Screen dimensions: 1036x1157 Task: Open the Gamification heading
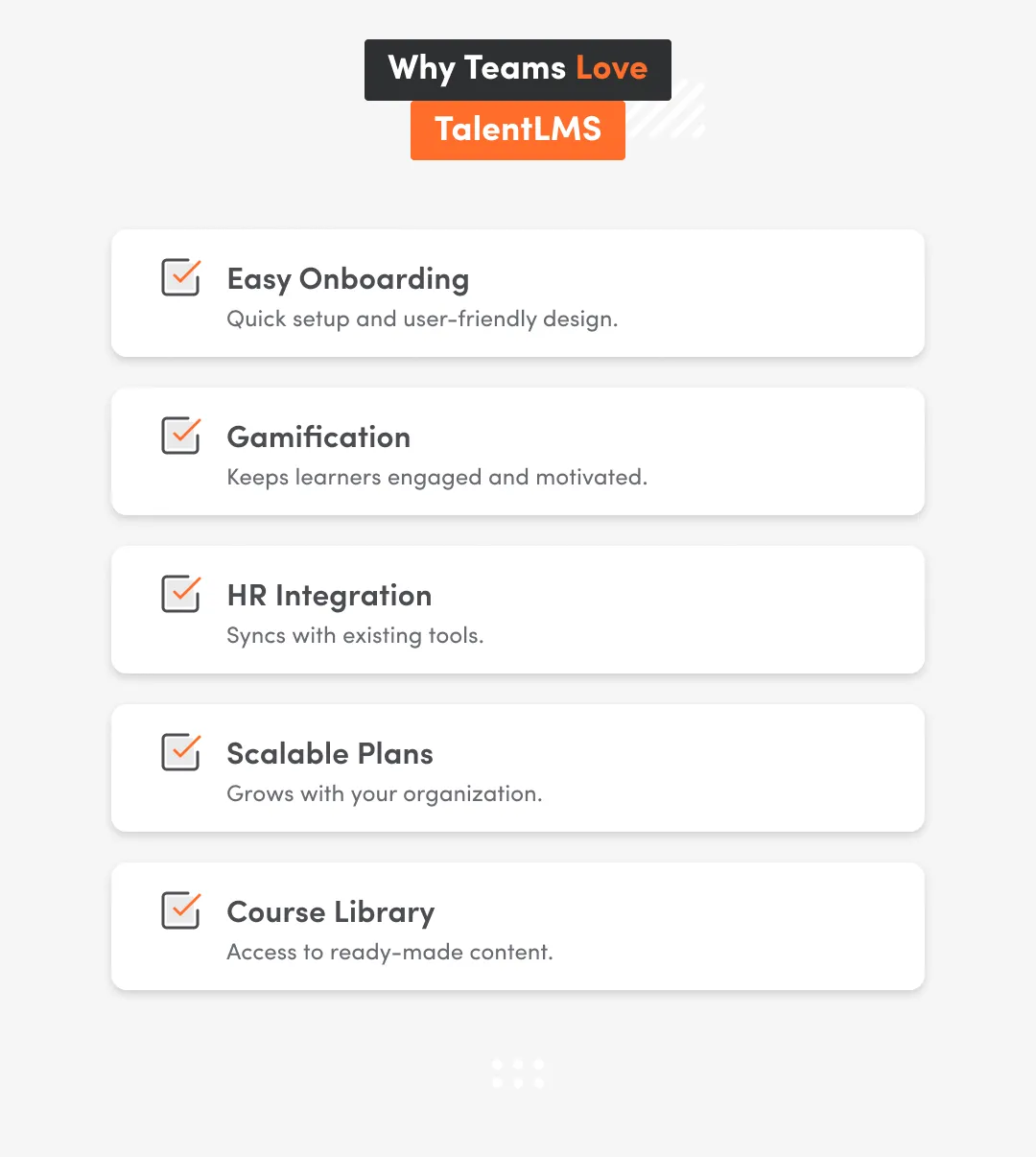(318, 437)
